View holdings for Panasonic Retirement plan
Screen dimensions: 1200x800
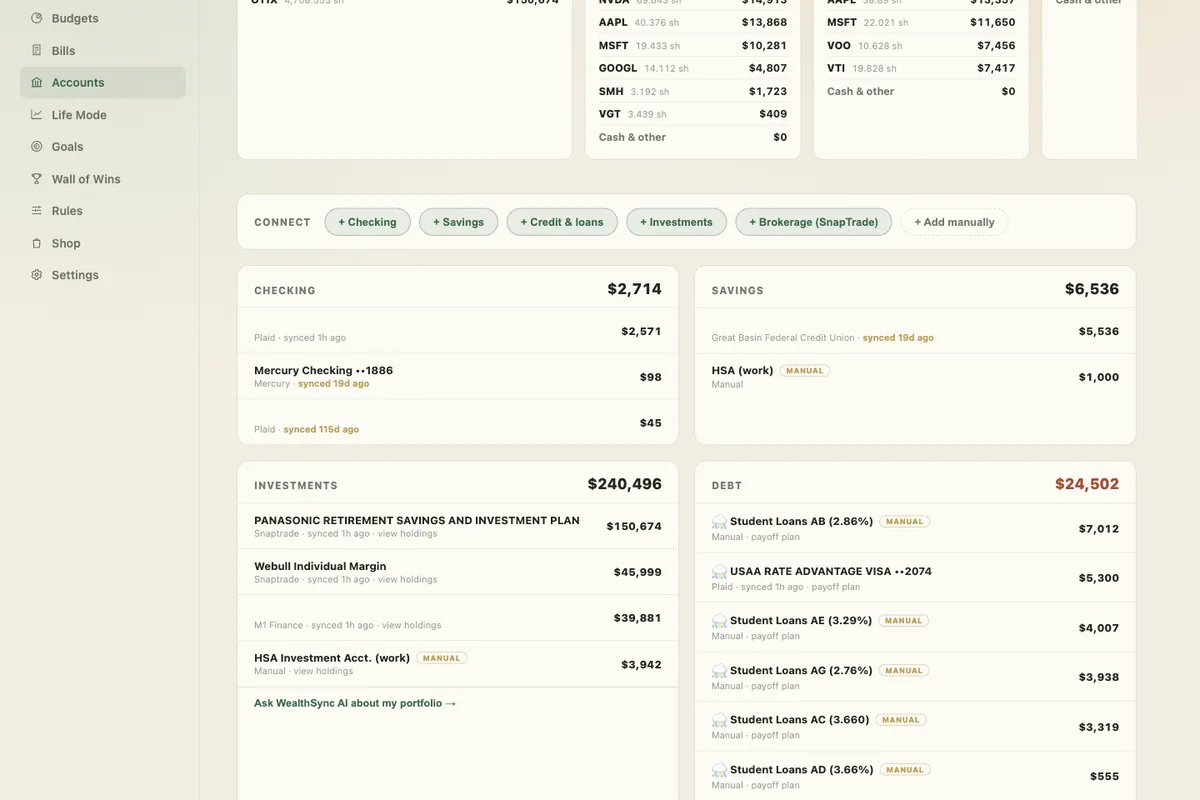pyautogui.click(x=407, y=534)
